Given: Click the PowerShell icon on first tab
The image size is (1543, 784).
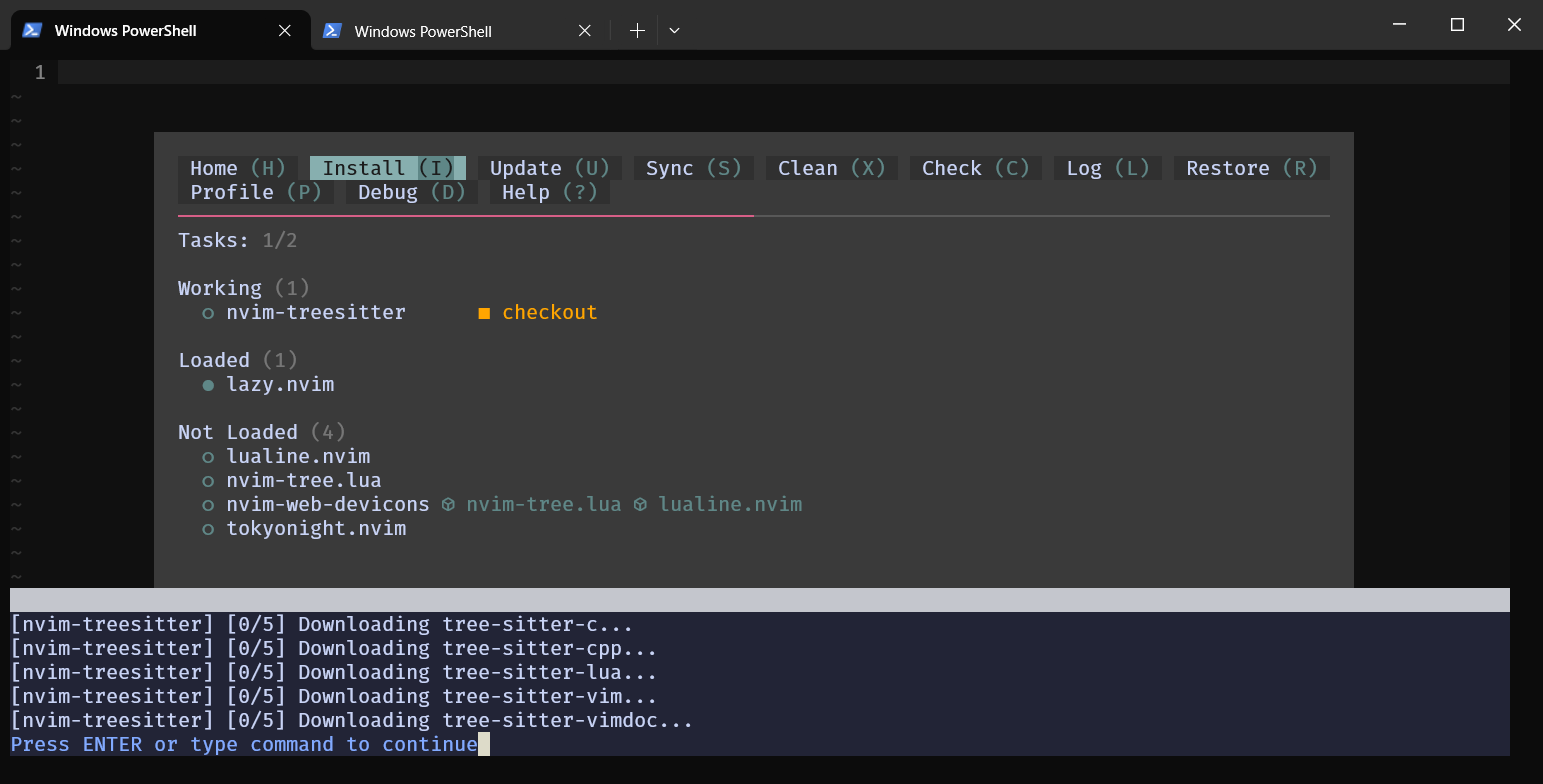Looking at the screenshot, I should click(32, 30).
